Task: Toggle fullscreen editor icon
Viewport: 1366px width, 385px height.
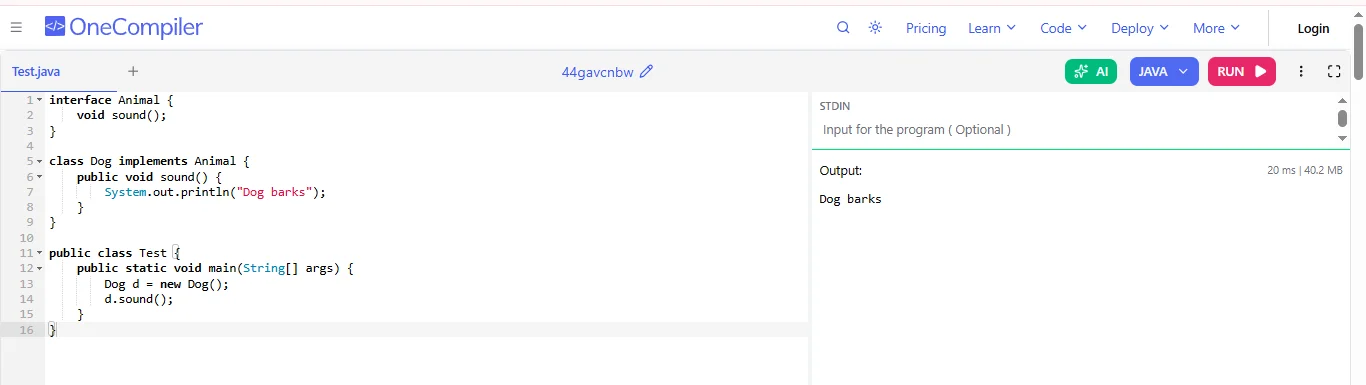Action: [x=1333, y=71]
